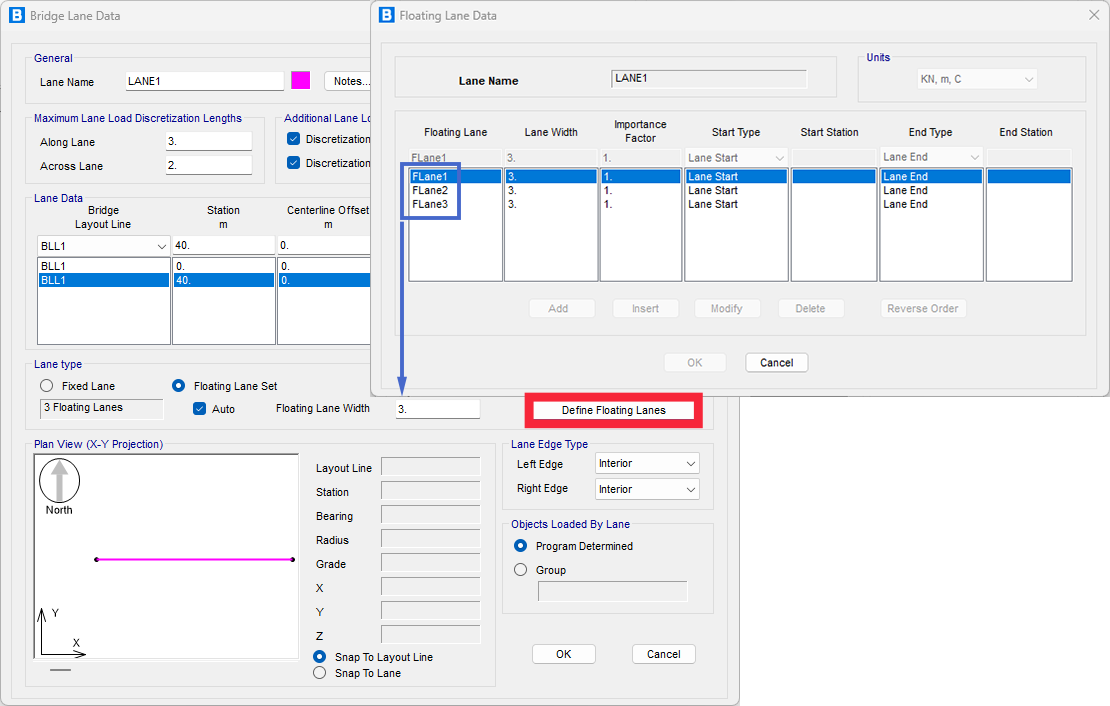Click the Lane Name field containing LANE1
Image resolution: width=1110 pixels, height=706 pixels.
(x=204, y=81)
